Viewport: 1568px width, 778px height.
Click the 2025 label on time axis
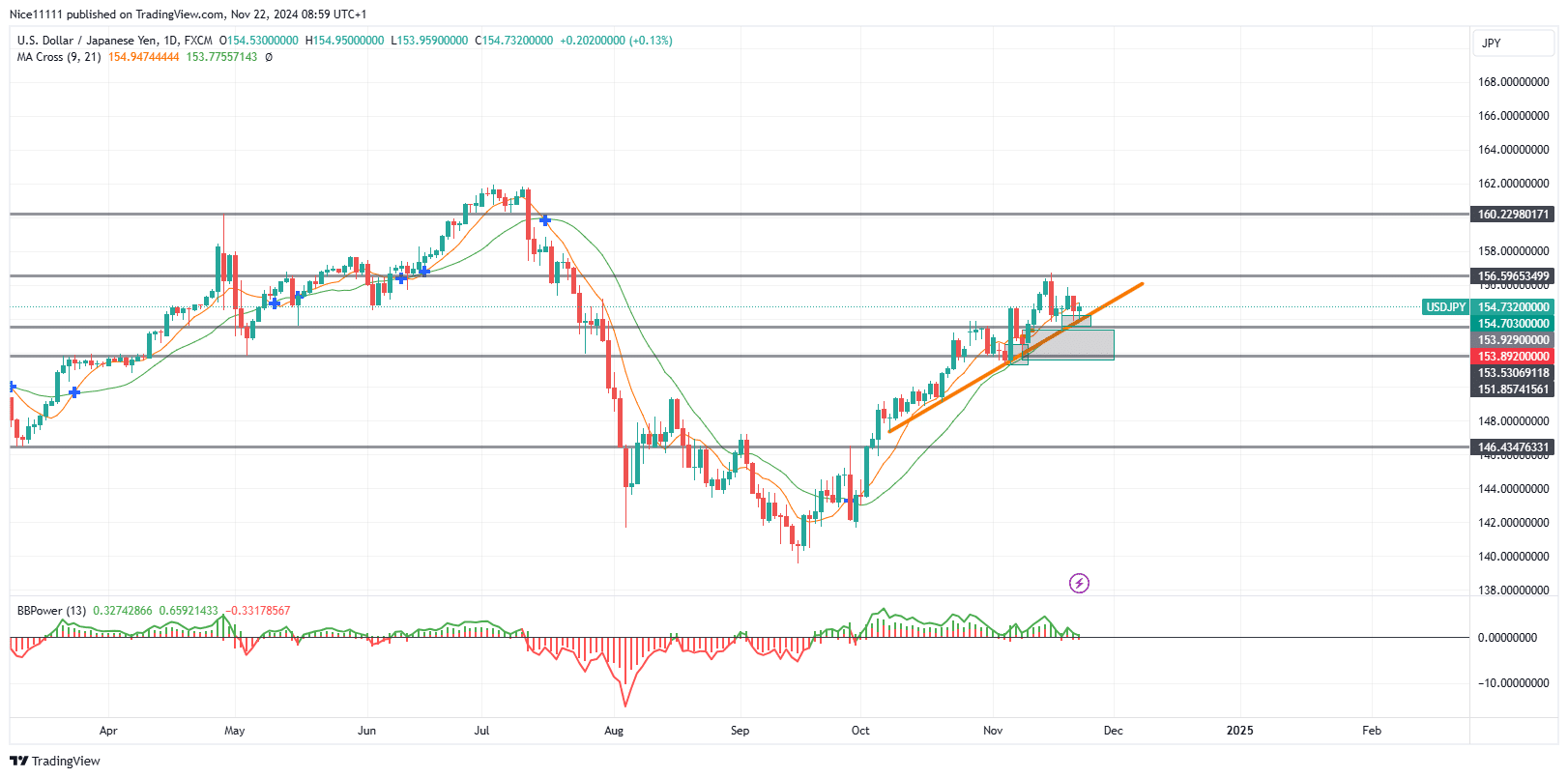tap(1239, 731)
